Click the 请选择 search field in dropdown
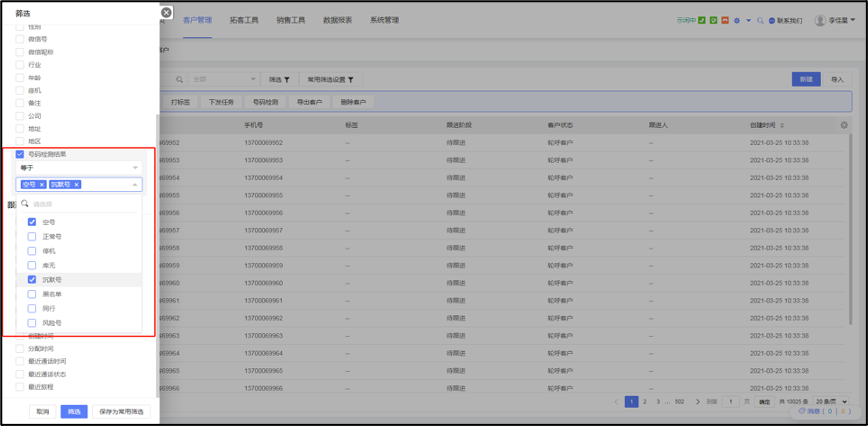This screenshot has width=868, height=427. point(79,204)
